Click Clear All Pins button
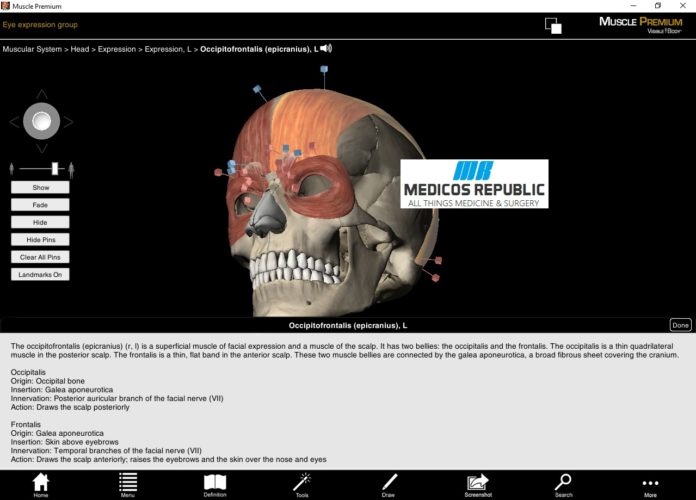Viewport: 696px width, 500px height. tap(40, 257)
